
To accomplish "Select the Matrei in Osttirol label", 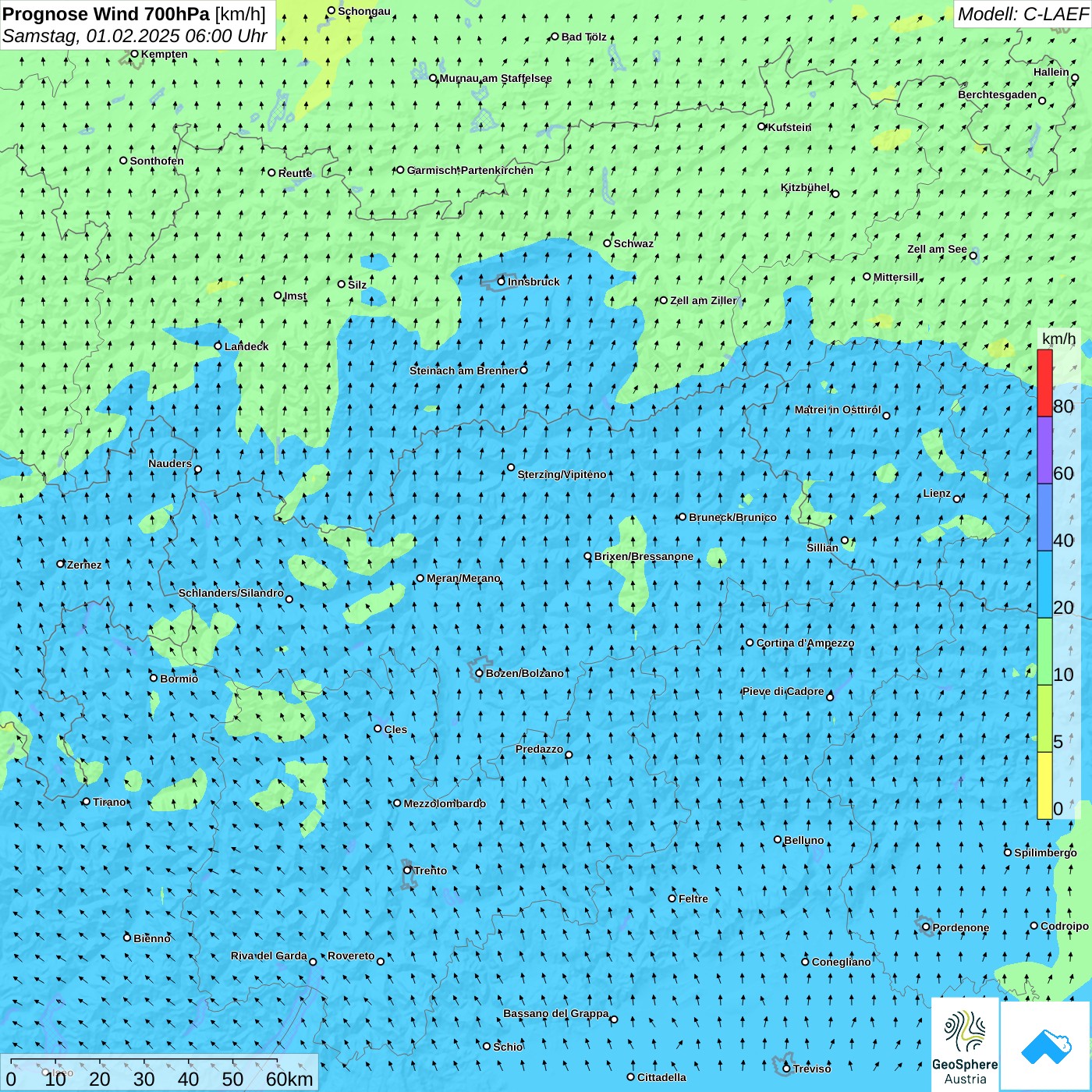I will (838, 409).
